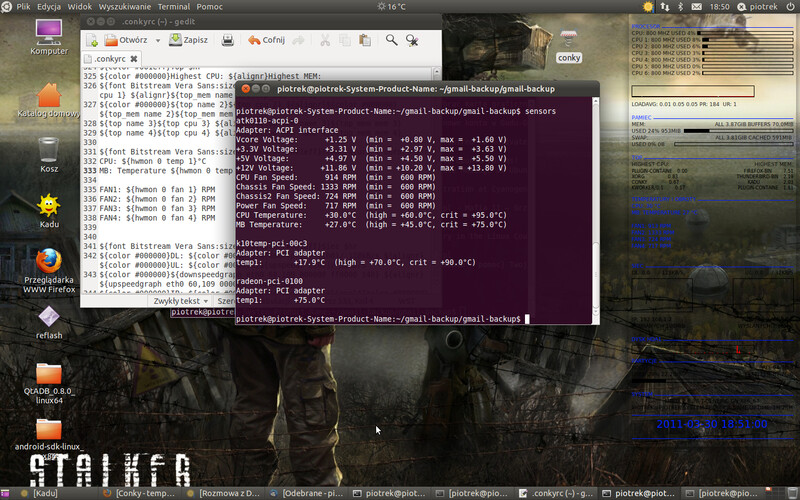
Task: Paste using the clipboard icon
Action: pyautogui.click(x=365, y=41)
